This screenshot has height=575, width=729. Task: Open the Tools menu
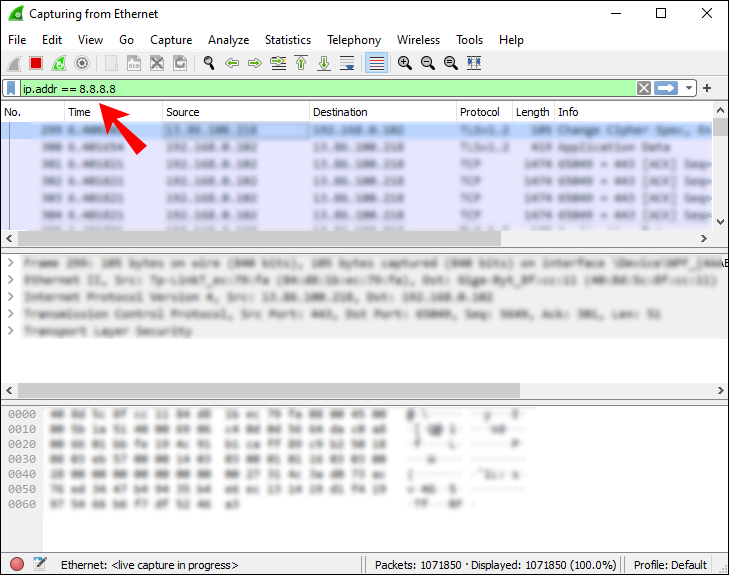[x=470, y=40]
